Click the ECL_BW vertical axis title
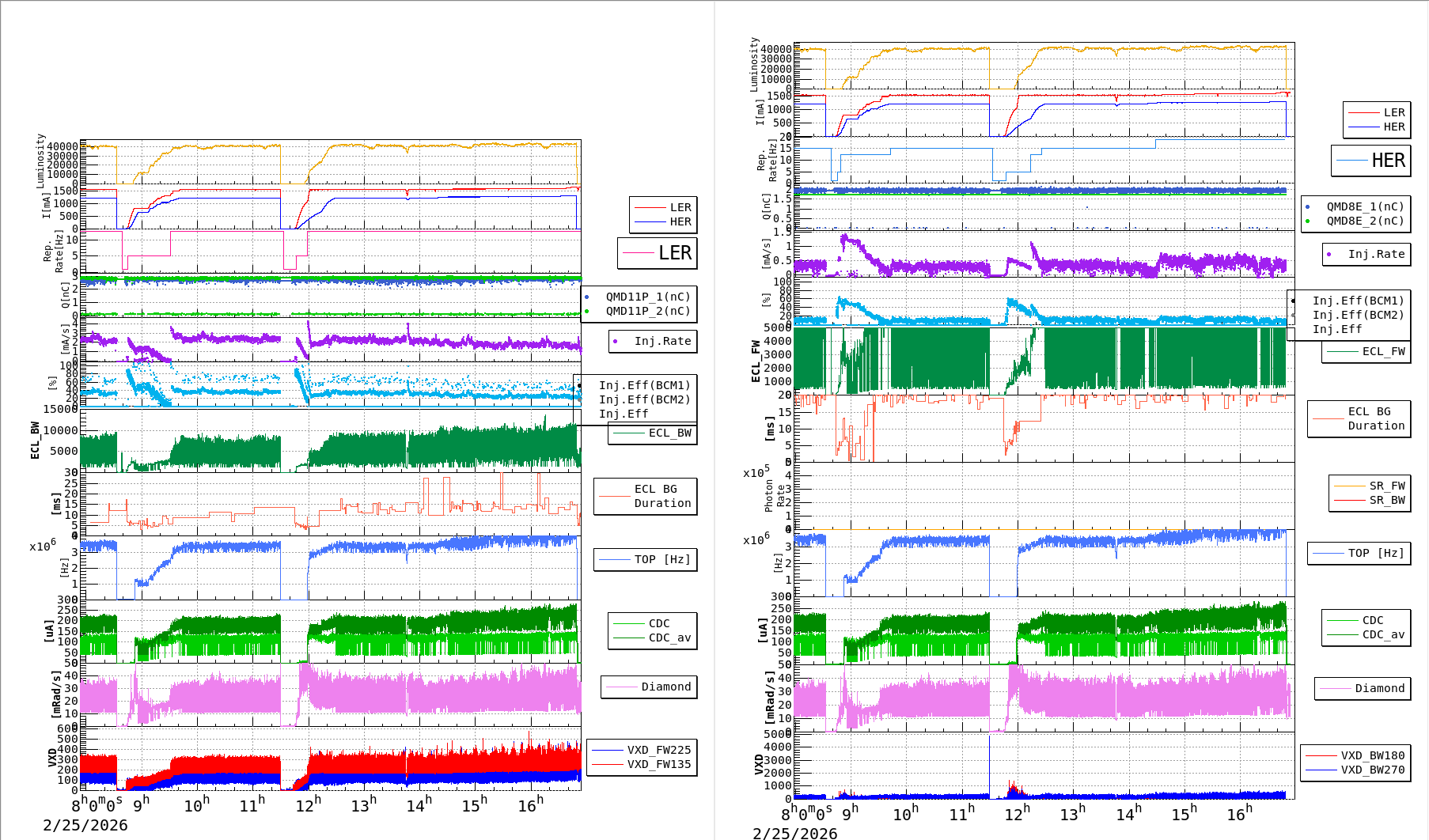Image resolution: width=1429 pixels, height=840 pixels. tap(35, 440)
